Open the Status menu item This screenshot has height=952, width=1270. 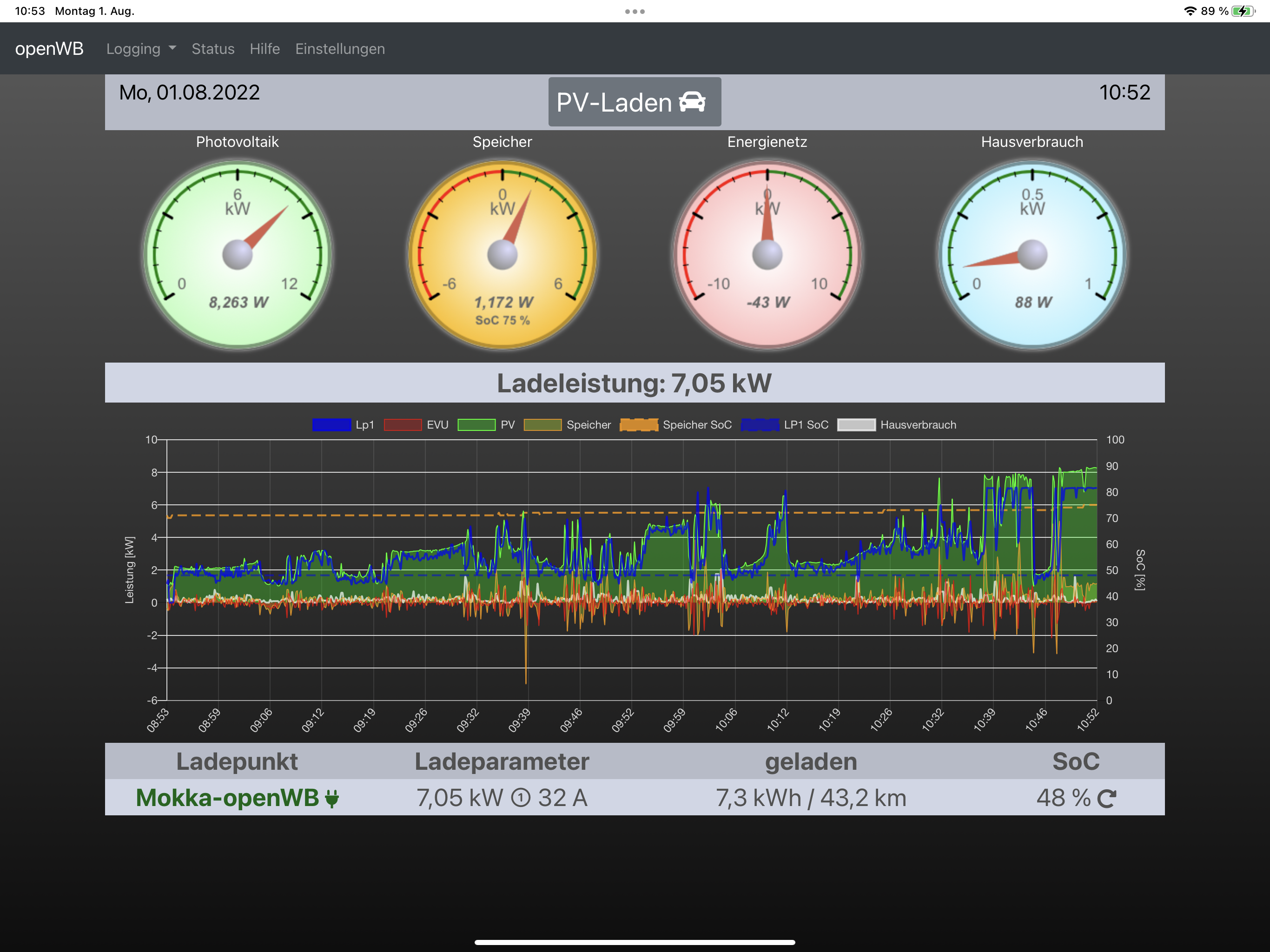212,49
